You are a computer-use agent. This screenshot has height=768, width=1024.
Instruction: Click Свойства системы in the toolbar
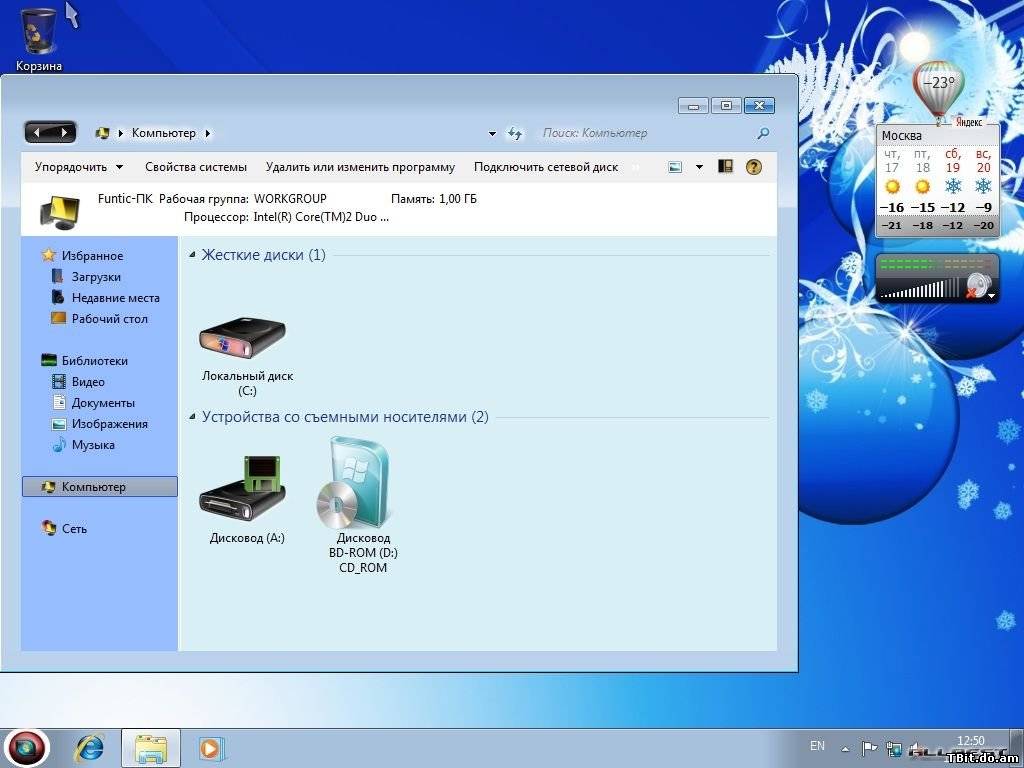196,167
